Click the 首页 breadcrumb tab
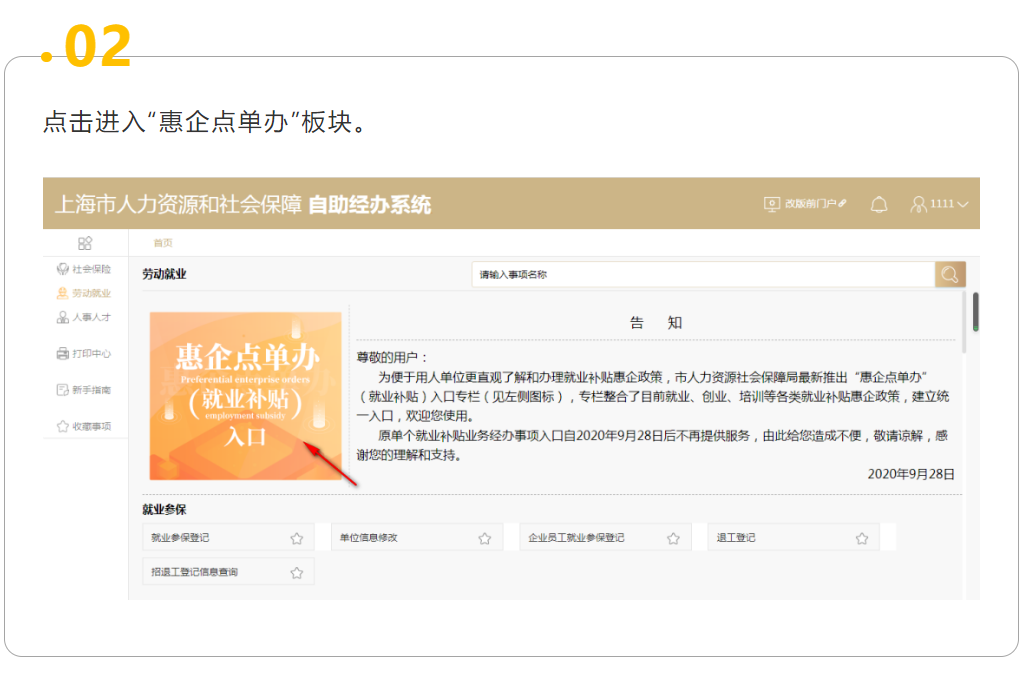The width and height of the screenshot is (1024, 673). (162, 243)
